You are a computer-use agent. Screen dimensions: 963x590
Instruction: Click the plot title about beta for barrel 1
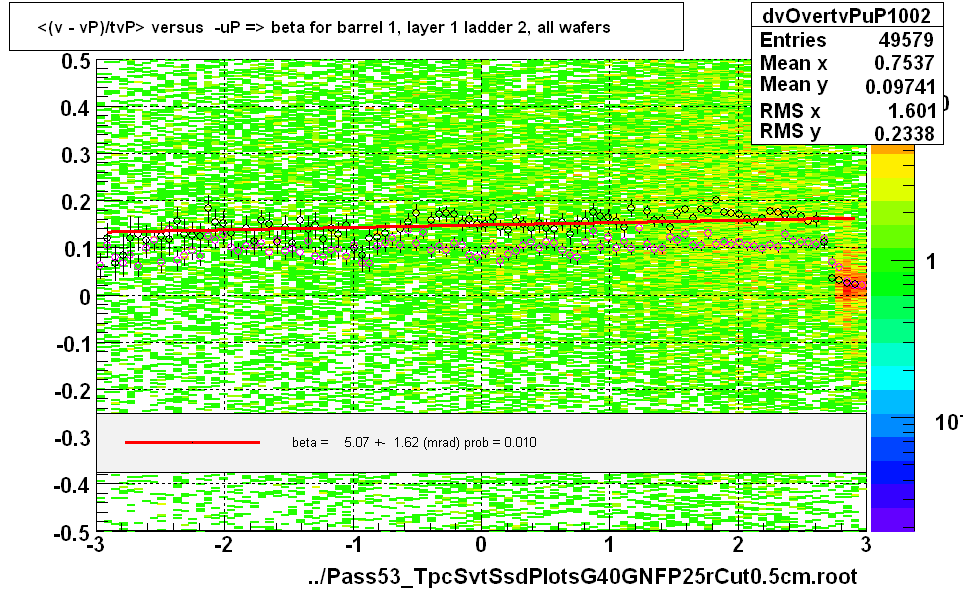(324, 28)
